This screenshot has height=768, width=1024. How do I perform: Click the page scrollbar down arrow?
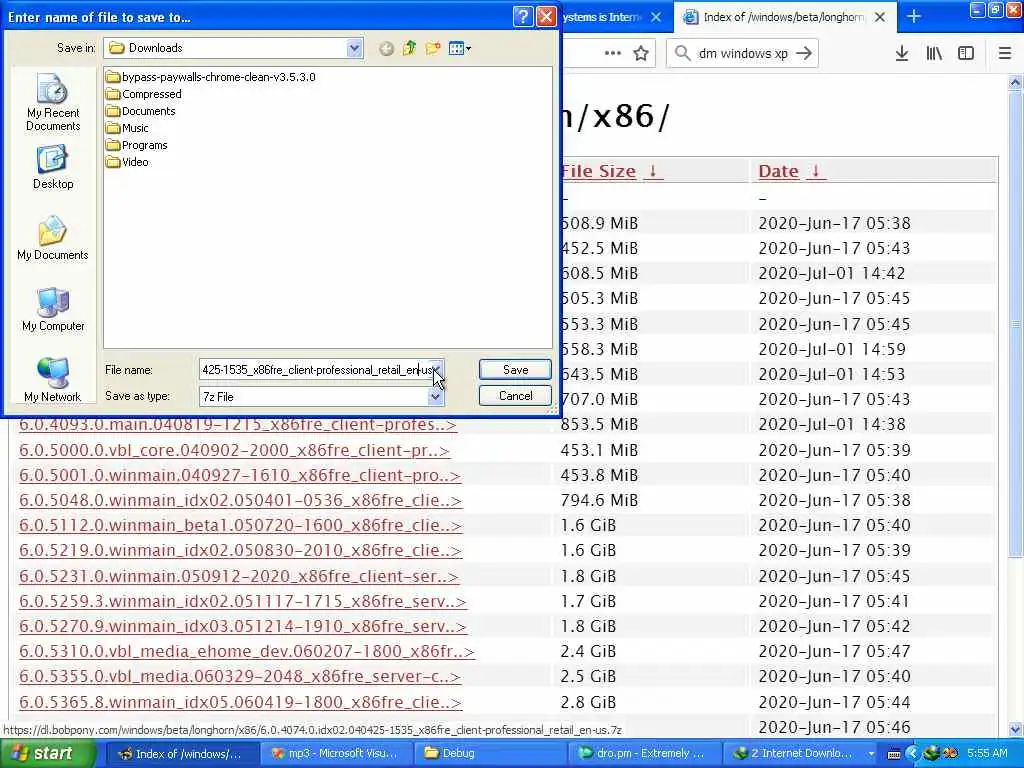pos(1016,728)
